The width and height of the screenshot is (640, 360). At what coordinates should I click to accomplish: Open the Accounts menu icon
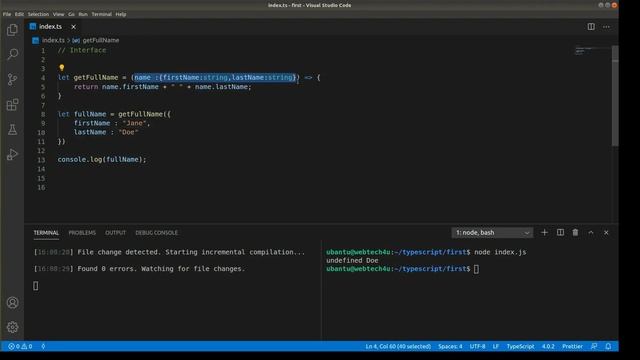(x=12, y=302)
